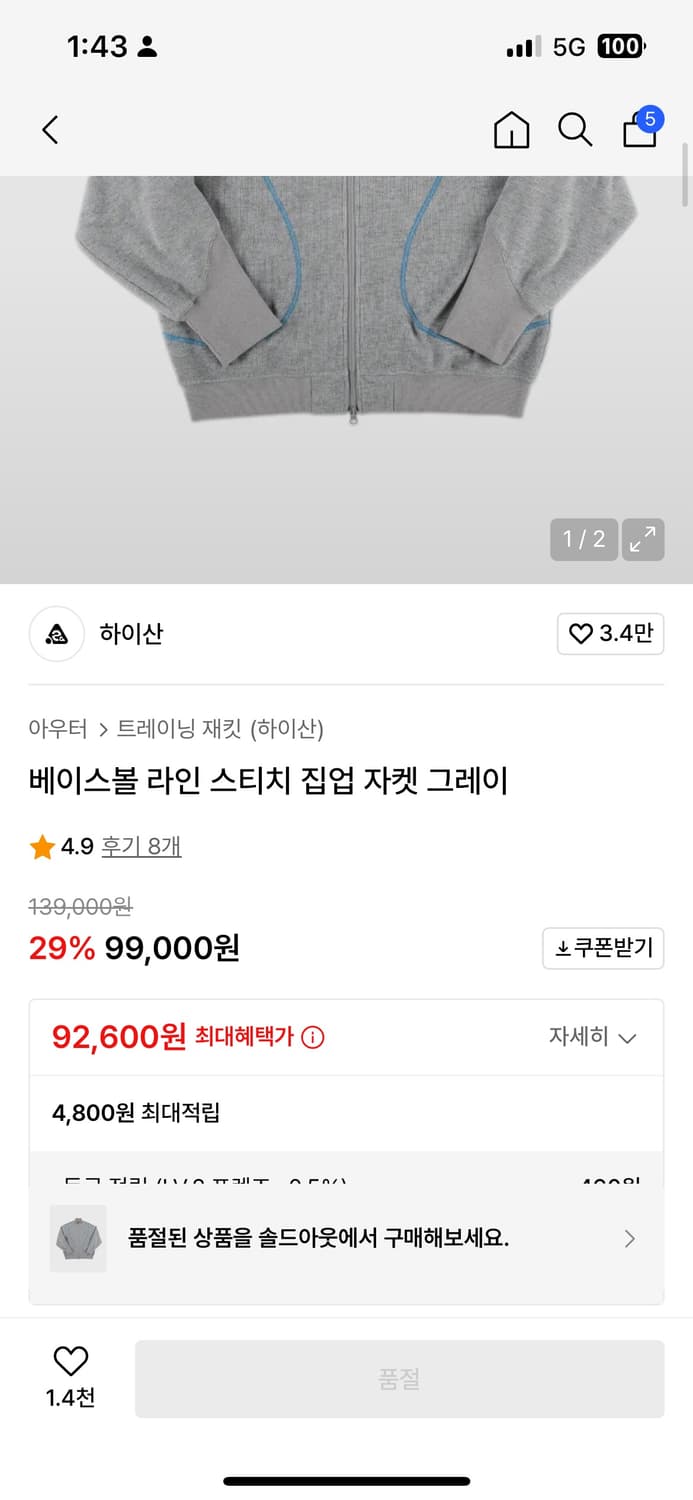Tap the 하이산 brand logo circle

[x=57, y=635]
